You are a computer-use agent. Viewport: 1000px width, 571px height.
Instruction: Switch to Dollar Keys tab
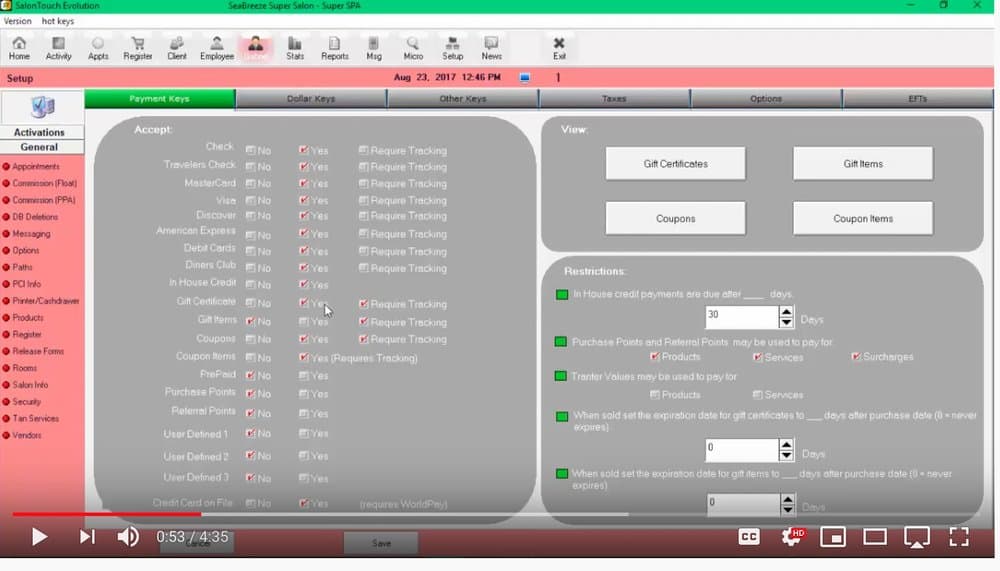pyautogui.click(x=311, y=99)
